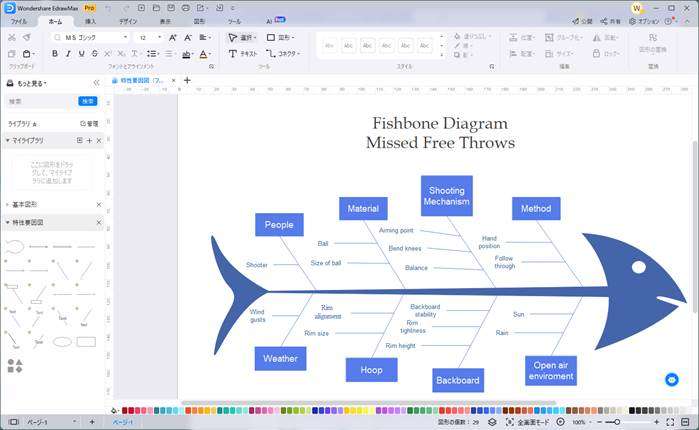Click the 共有 share button

(x=612, y=20)
